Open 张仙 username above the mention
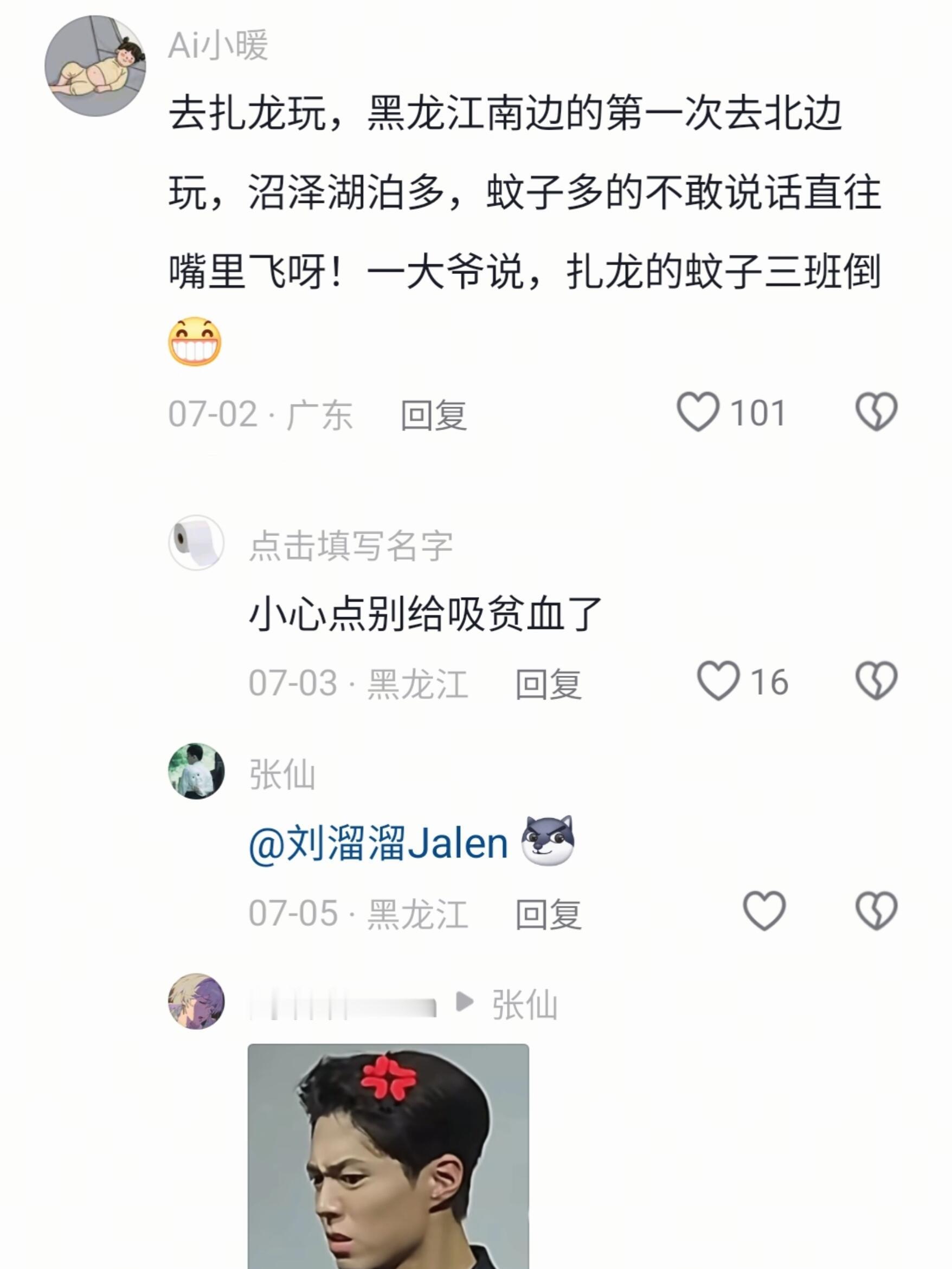952x1269 pixels. point(282,774)
